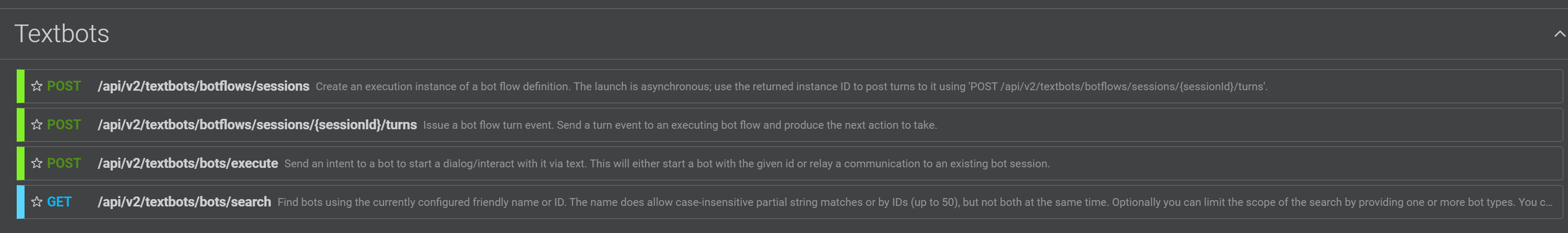Click the 'Issue a bot flow turn event' description
Viewport: 1568px width, 233px height.
(680, 125)
